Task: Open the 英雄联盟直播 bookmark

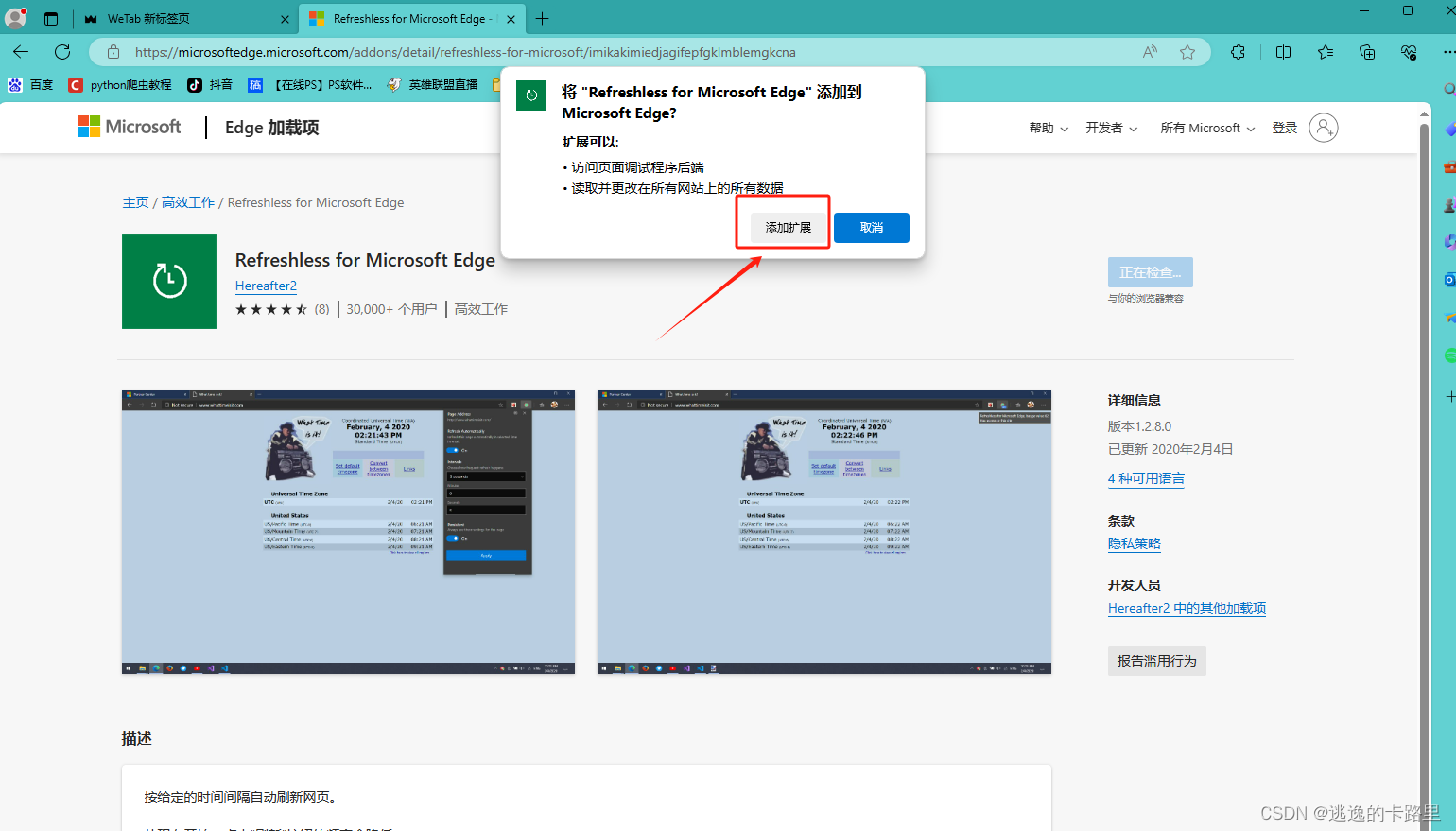Action: coord(433,85)
